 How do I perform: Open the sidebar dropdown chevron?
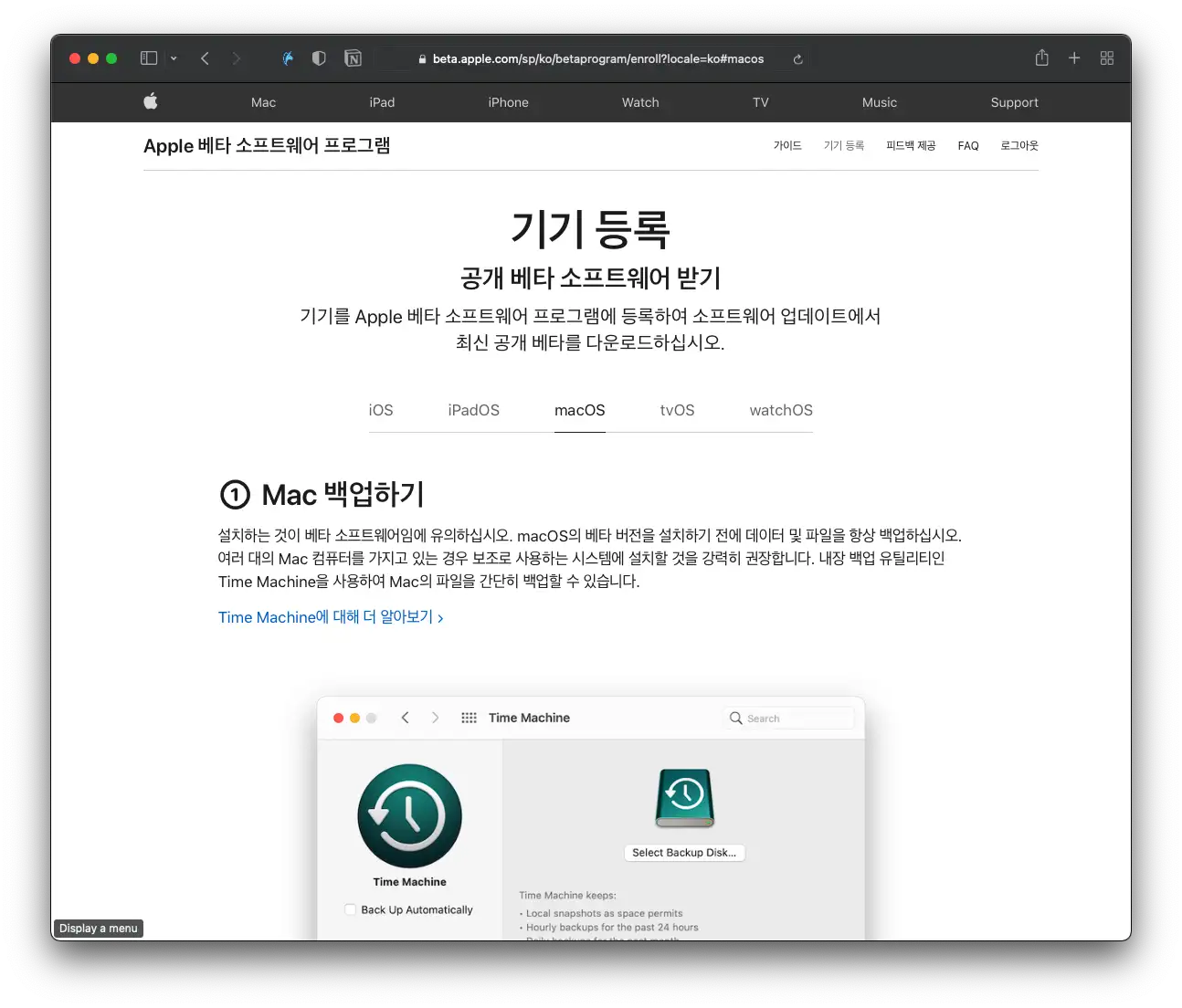point(174,58)
